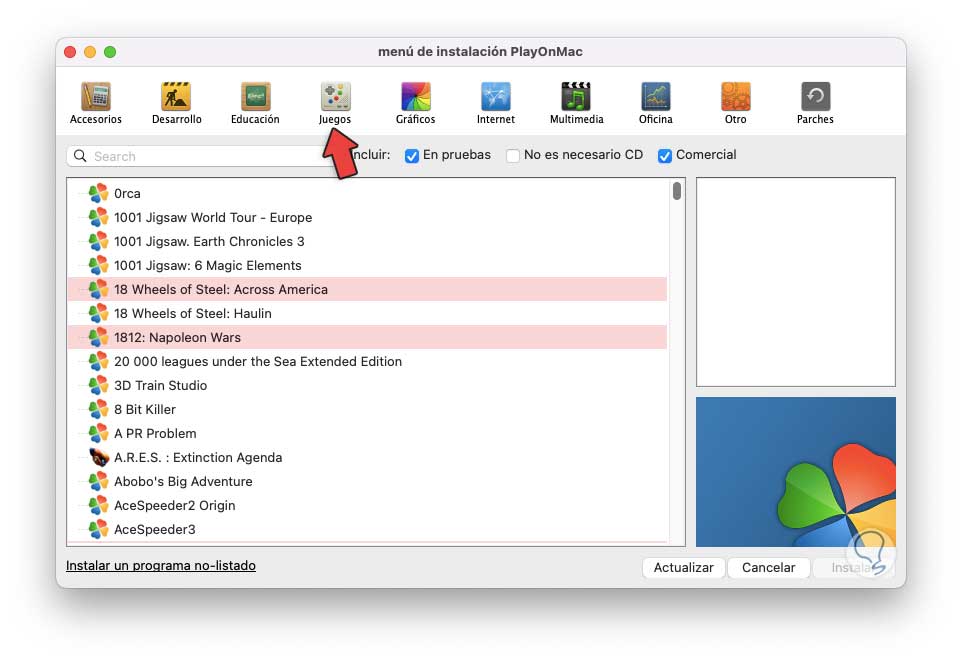Viewport: 962px width, 662px height.
Task: Open the Oficina category
Action: [x=655, y=103]
